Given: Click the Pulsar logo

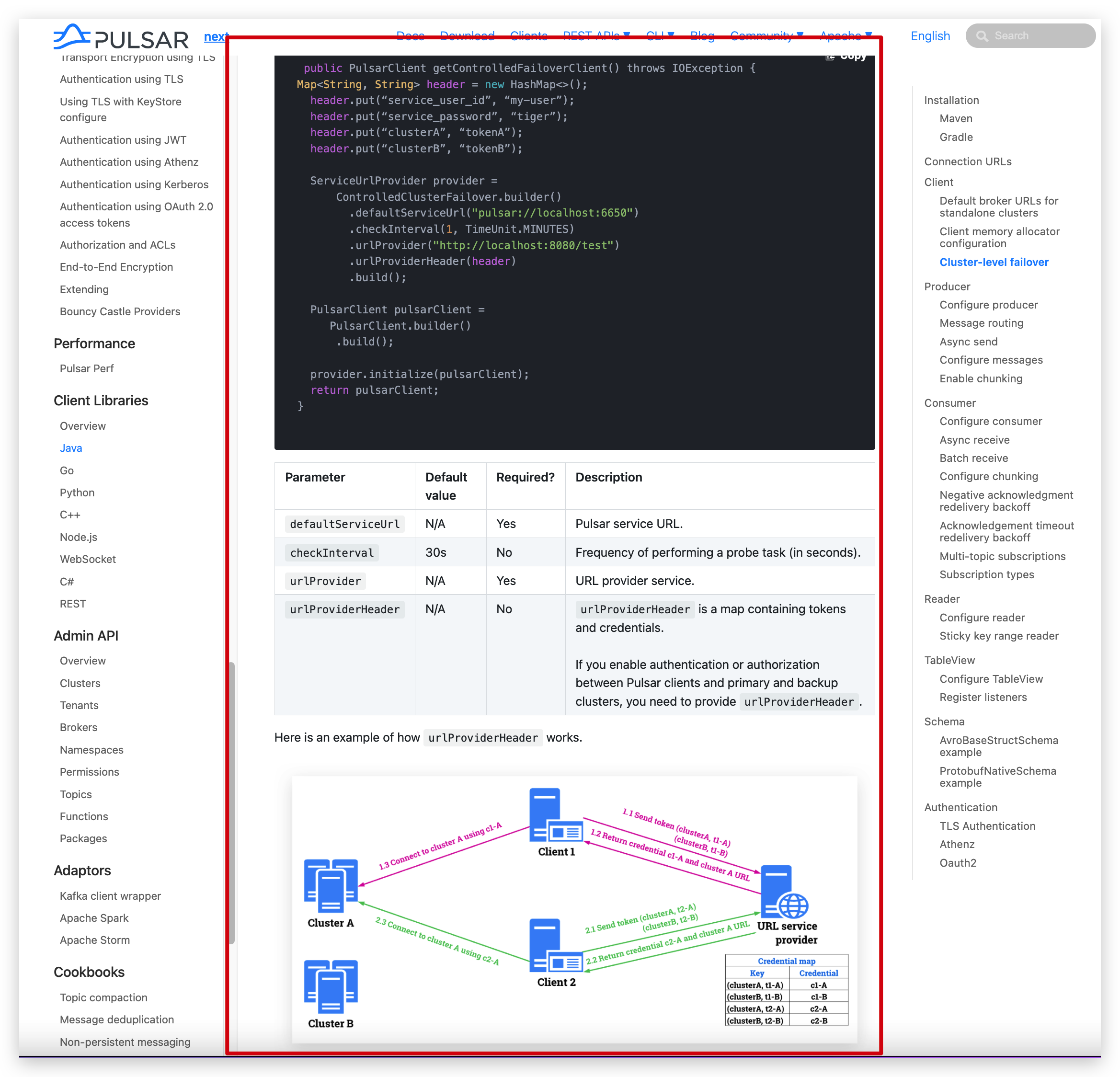Looking at the screenshot, I should pyautogui.click(x=121, y=37).
